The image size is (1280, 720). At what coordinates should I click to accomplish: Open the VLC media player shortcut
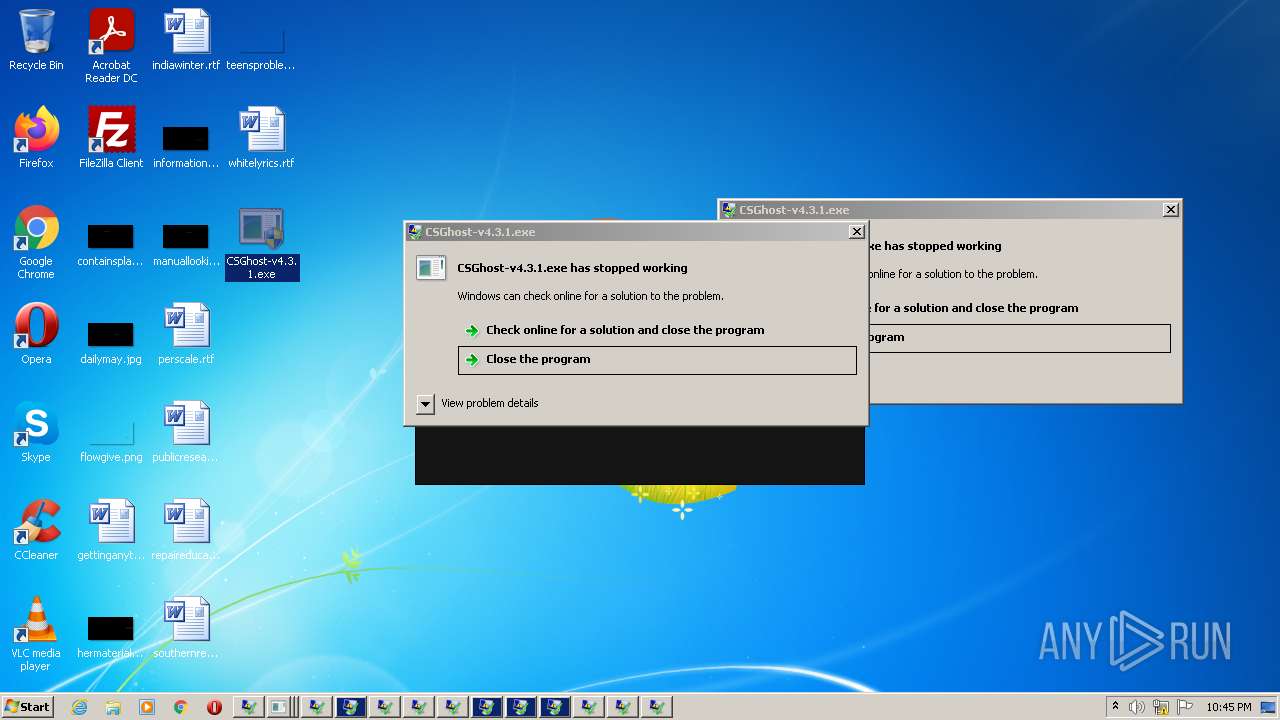tap(36, 634)
